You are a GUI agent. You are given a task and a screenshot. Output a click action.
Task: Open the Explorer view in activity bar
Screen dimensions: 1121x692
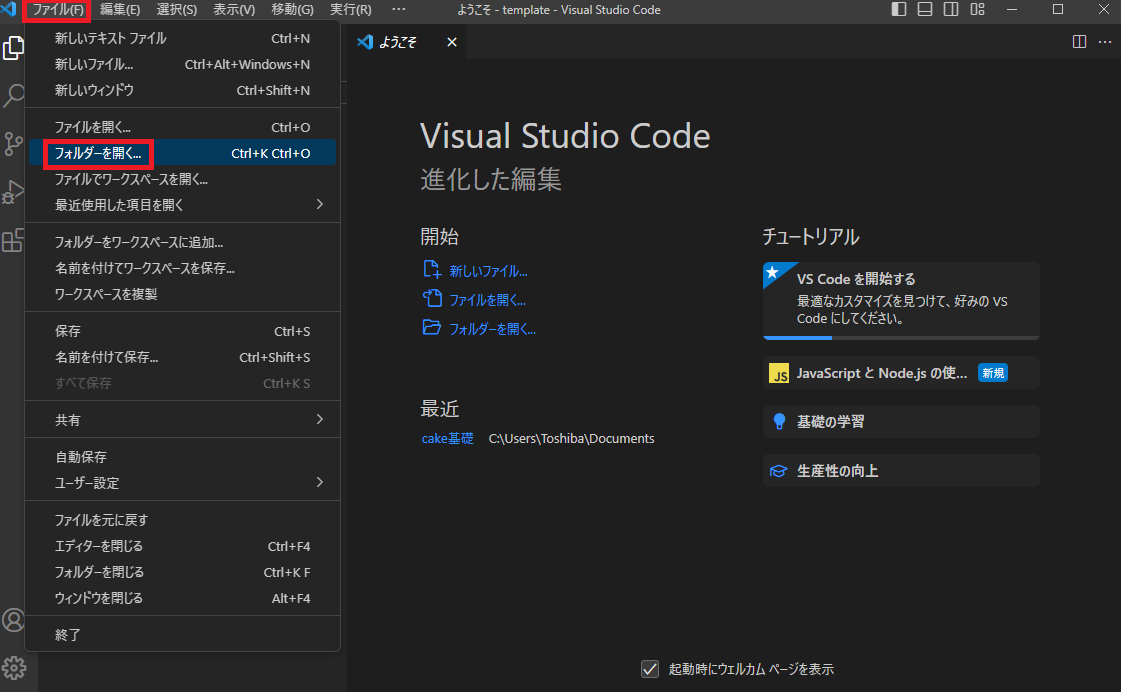13,48
